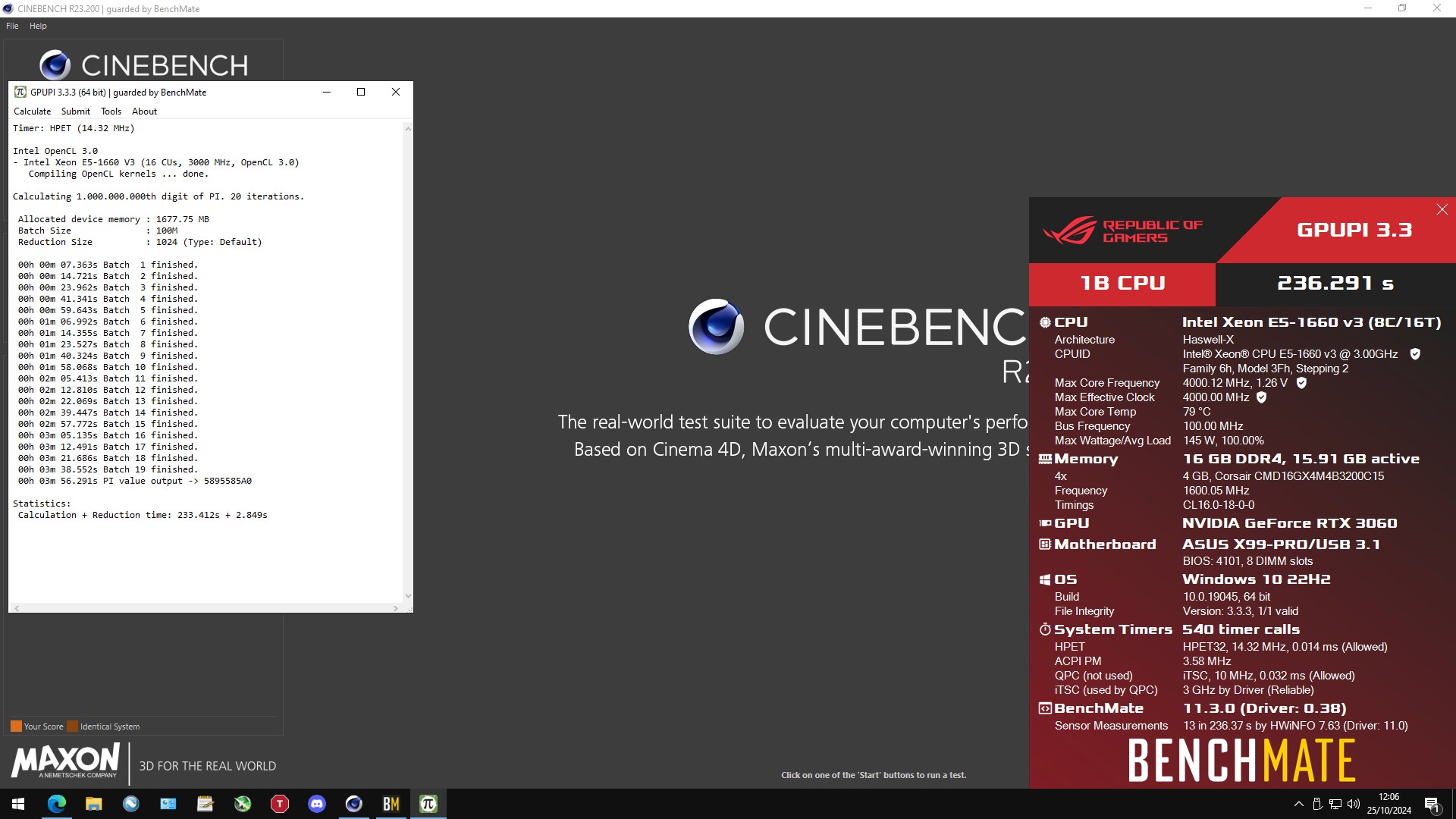The width and height of the screenshot is (1456, 819).
Task: Switch to GPUPI via taskbar pi icon
Action: tap(428, 804)
